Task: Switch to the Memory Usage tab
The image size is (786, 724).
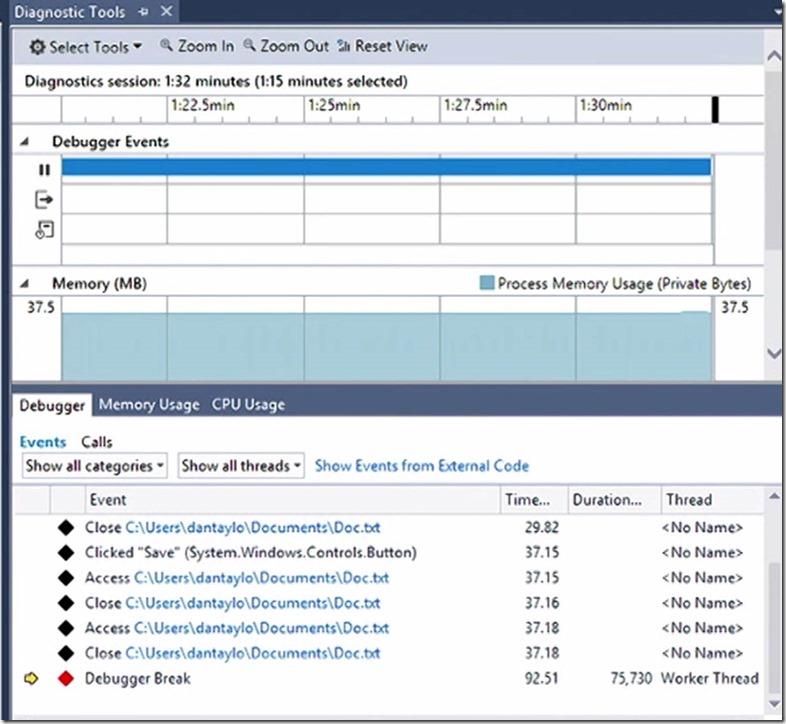Action: (149, 405)
